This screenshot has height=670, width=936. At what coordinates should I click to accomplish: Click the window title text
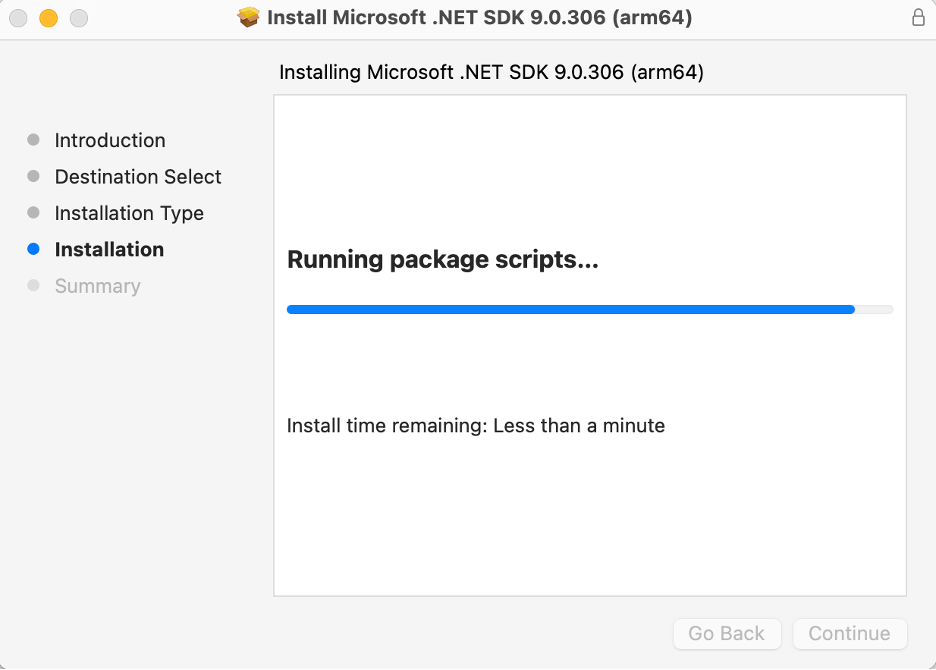[480, 17]
